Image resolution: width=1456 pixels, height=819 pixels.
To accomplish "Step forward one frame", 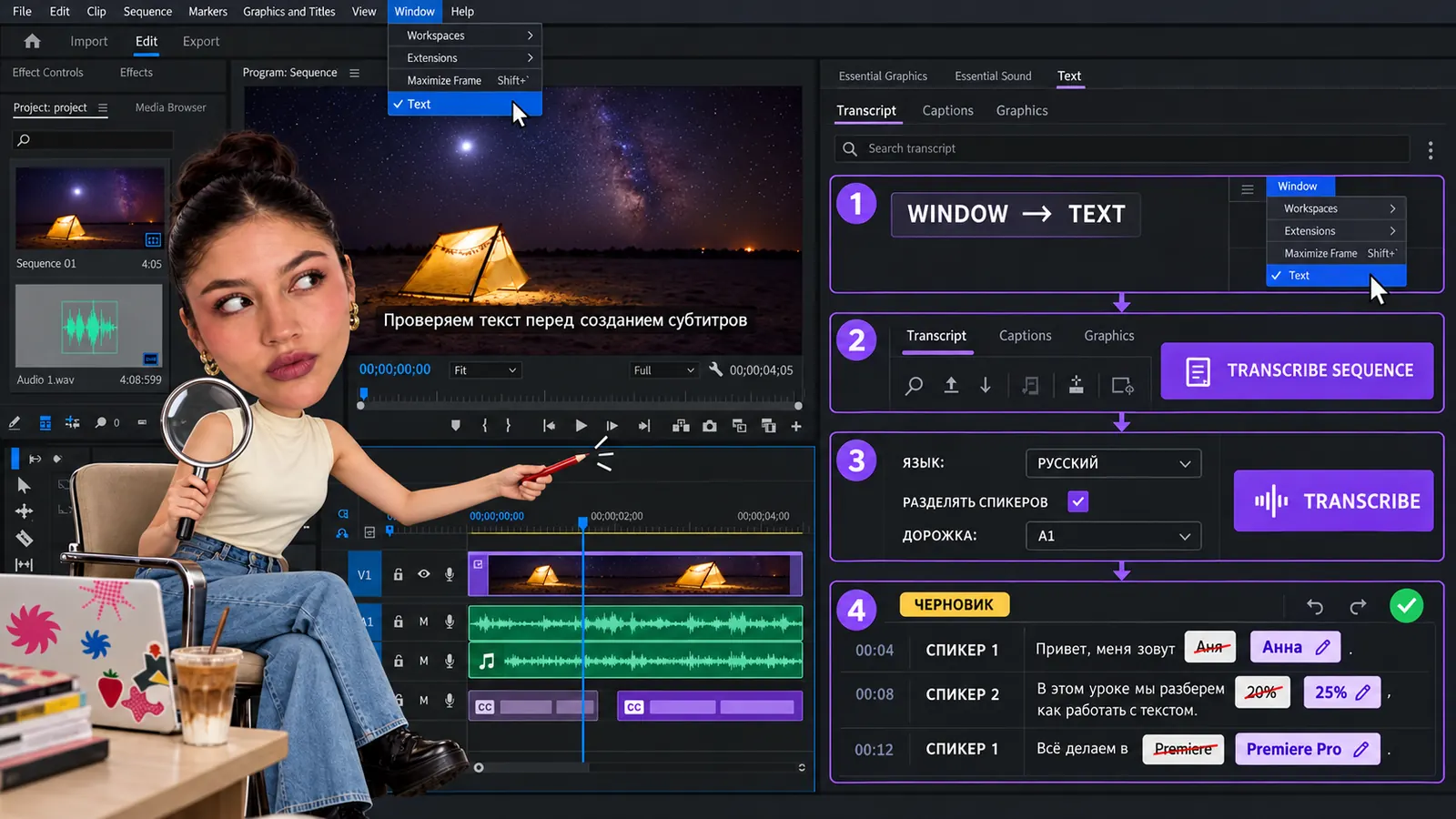I will (x=612, y=426).
